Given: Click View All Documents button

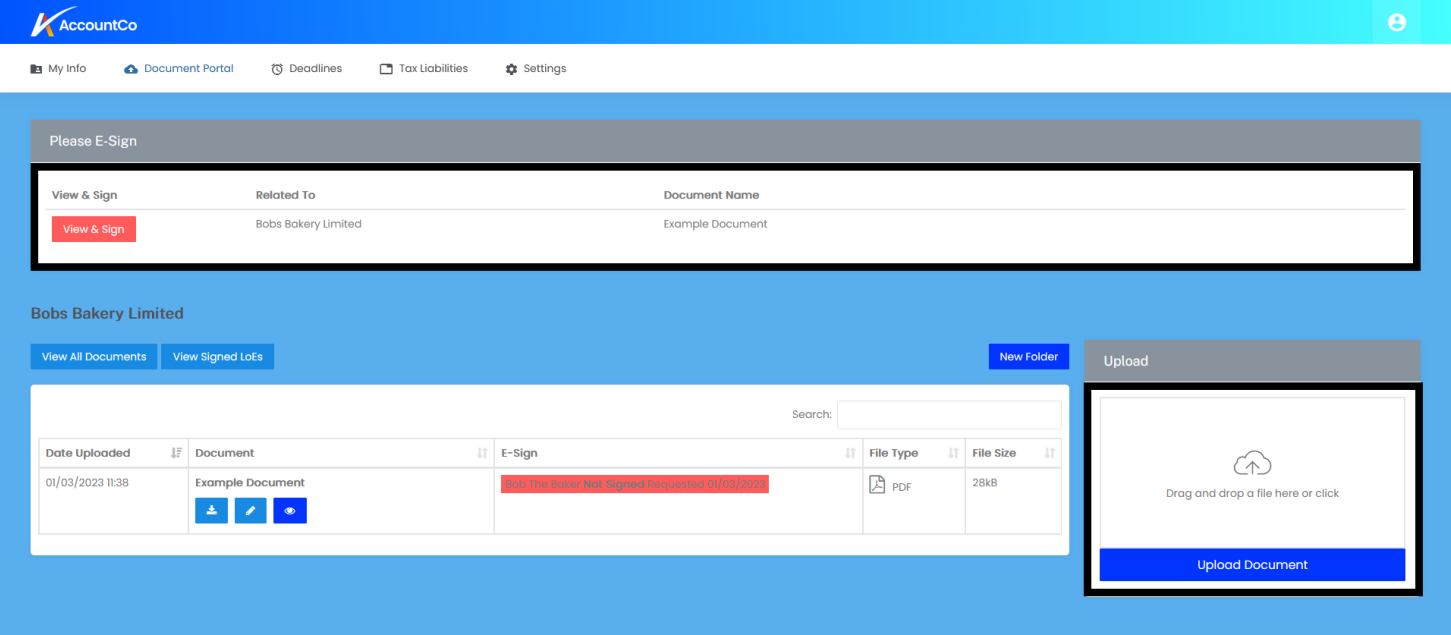Looking at the screenshot, I should [x=94, y=357].
